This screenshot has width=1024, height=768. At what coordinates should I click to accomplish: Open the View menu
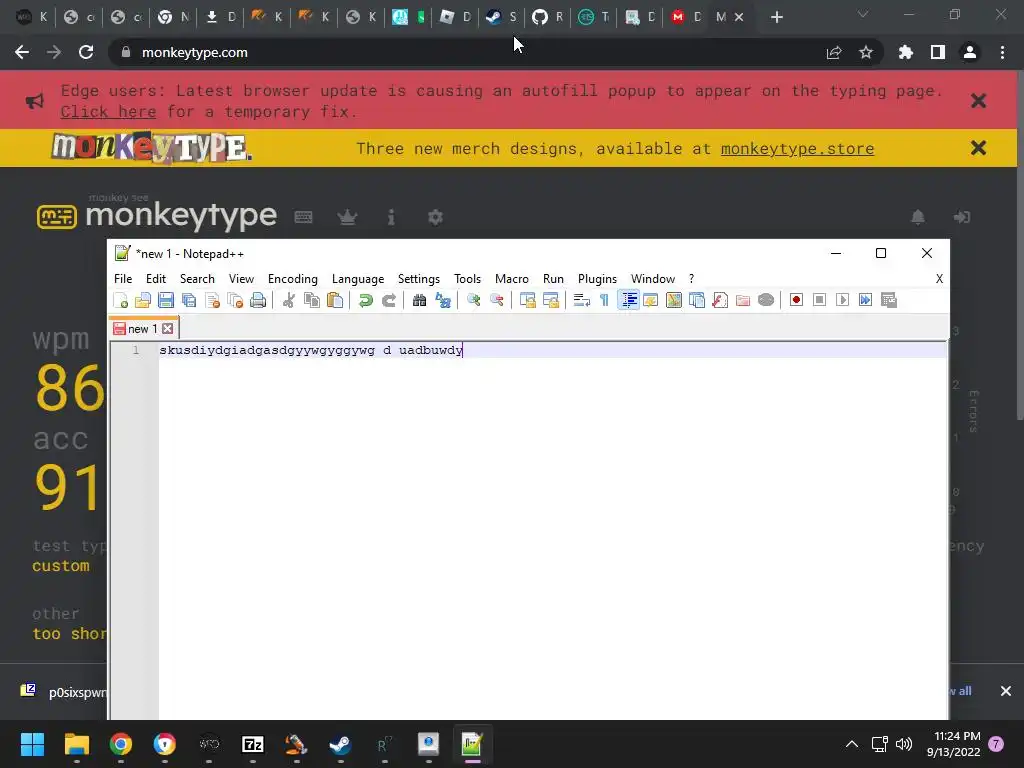click(x=241, y=279)
